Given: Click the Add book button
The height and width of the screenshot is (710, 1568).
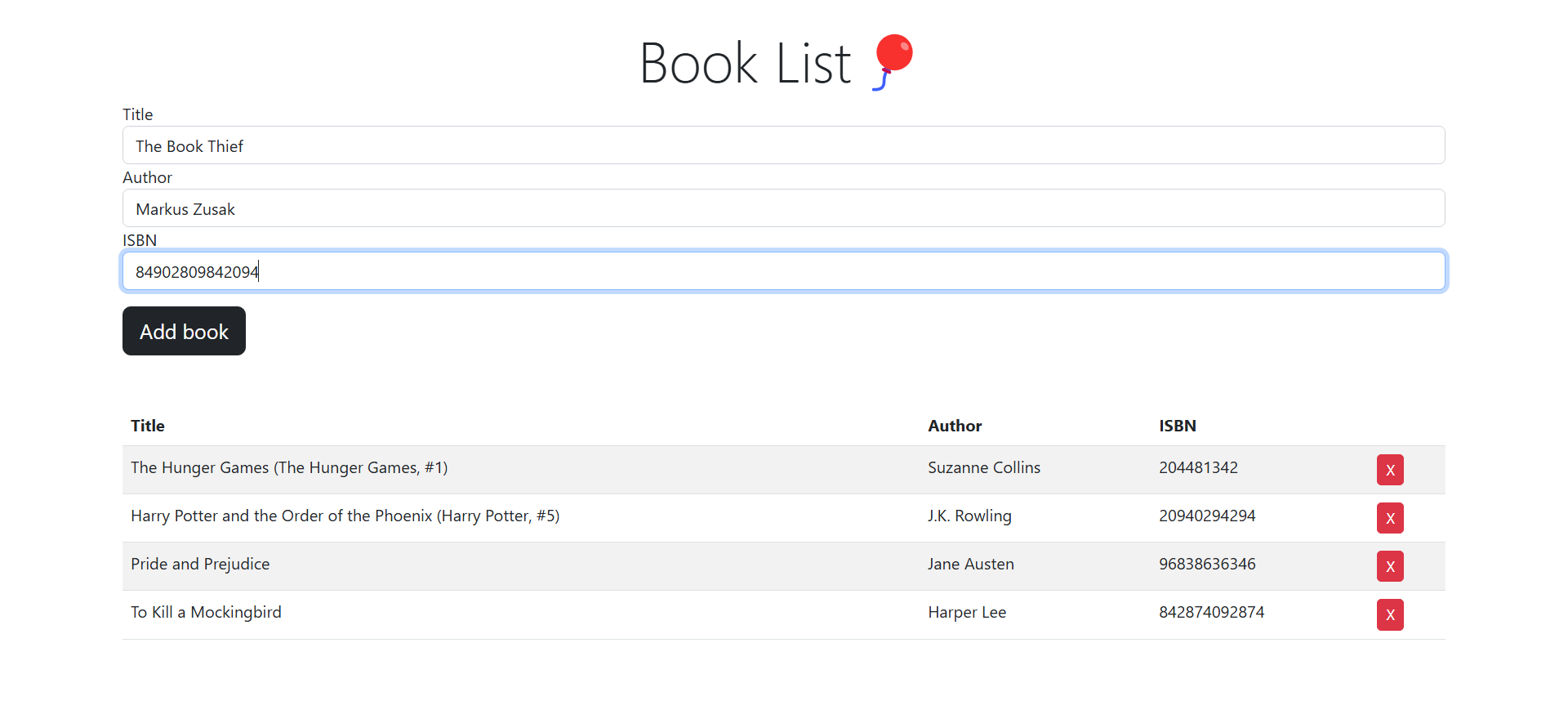Looking at the screenshot, I should point(184,331).
